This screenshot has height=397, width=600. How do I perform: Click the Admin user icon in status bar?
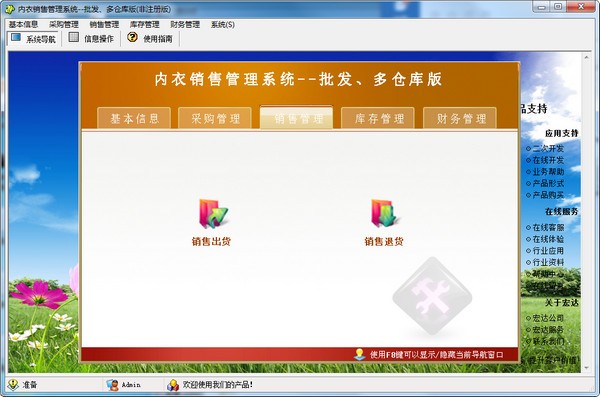click(112, 384)
